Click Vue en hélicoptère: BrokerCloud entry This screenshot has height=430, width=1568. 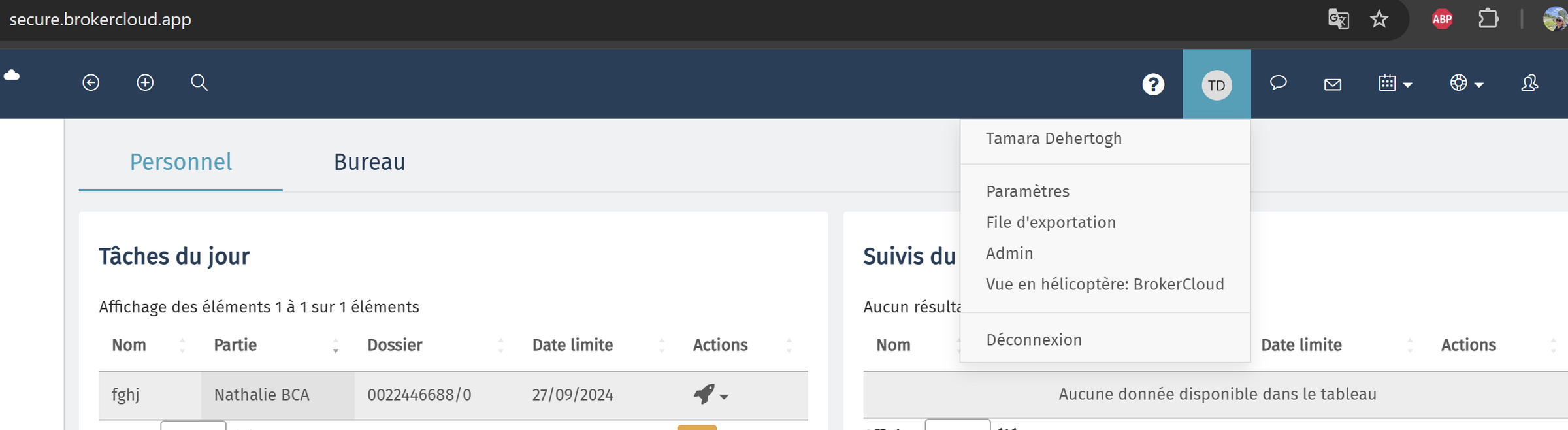point(1105,284)
